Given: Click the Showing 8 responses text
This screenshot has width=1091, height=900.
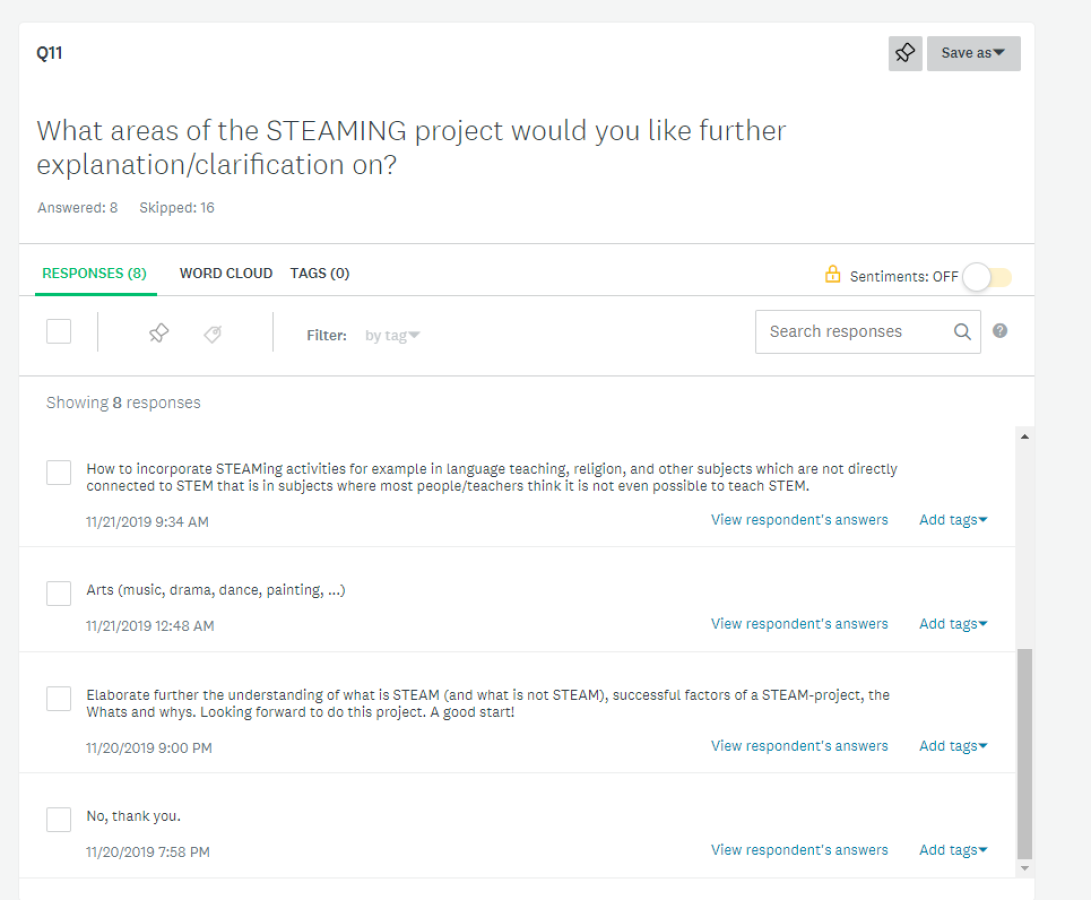Looking at the screenshot, I should tap(123, 402).
